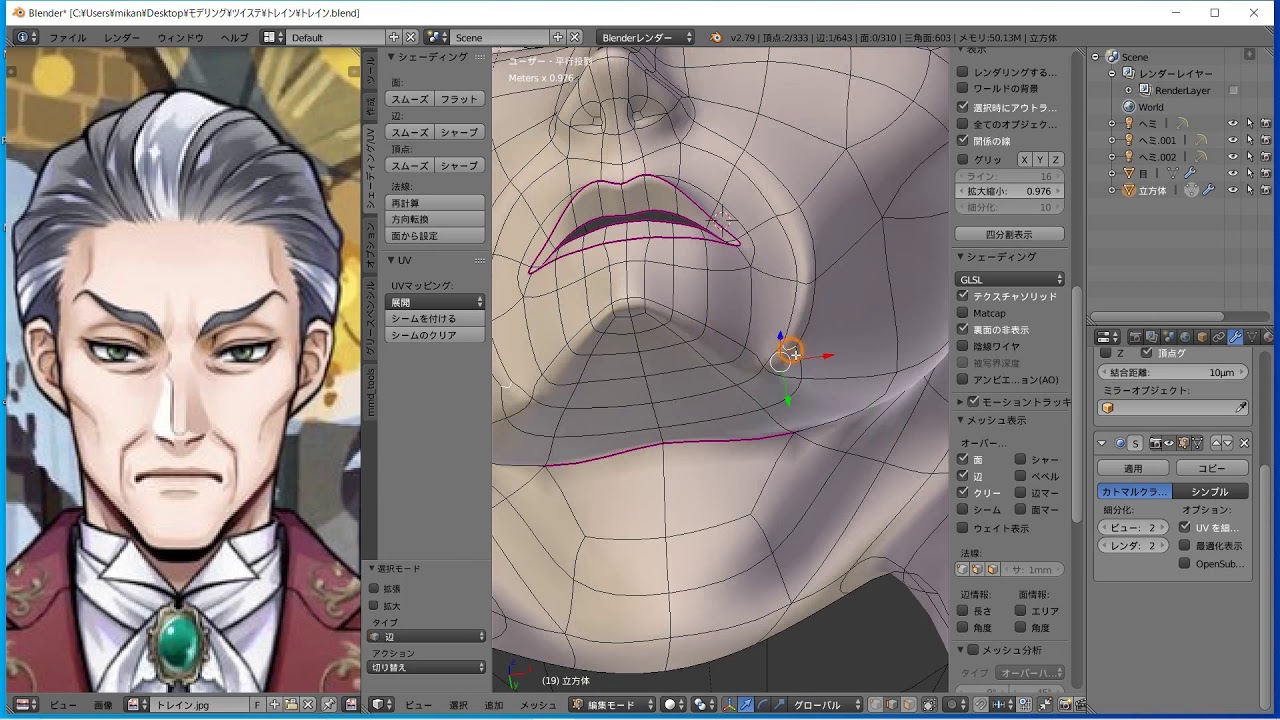Uncheck 関係の線 checkbox
The height and width of the screenshot is (720, 1280).
[x=963, y=141]
